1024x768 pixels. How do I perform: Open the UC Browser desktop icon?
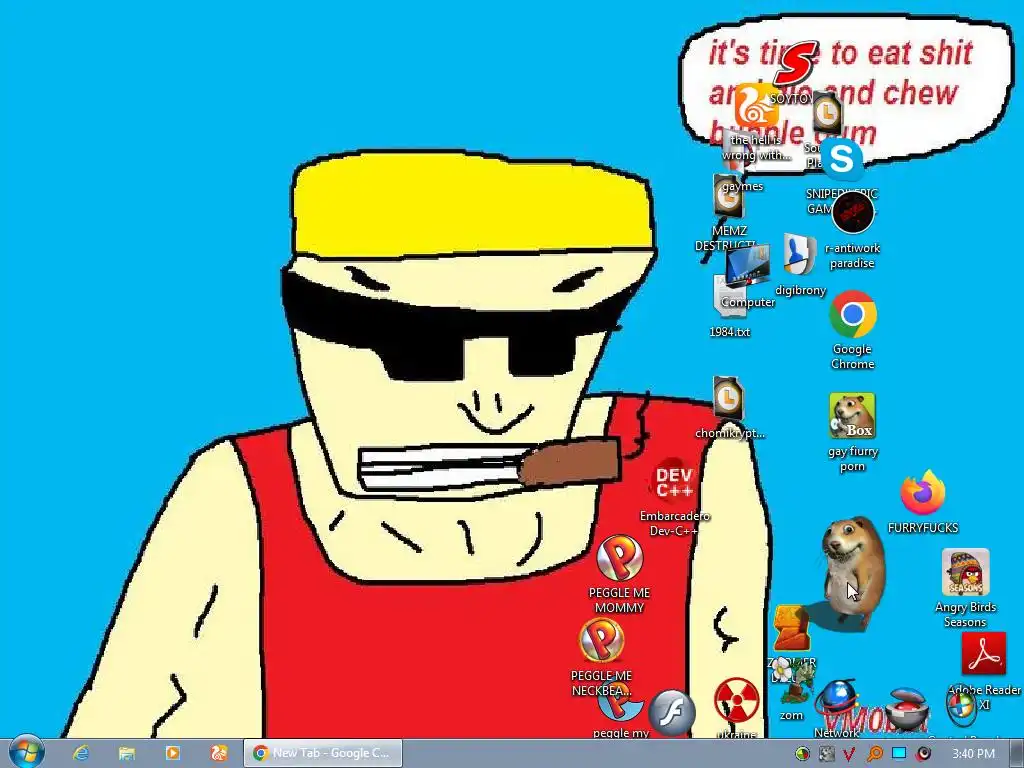click(x=756, y=106)
